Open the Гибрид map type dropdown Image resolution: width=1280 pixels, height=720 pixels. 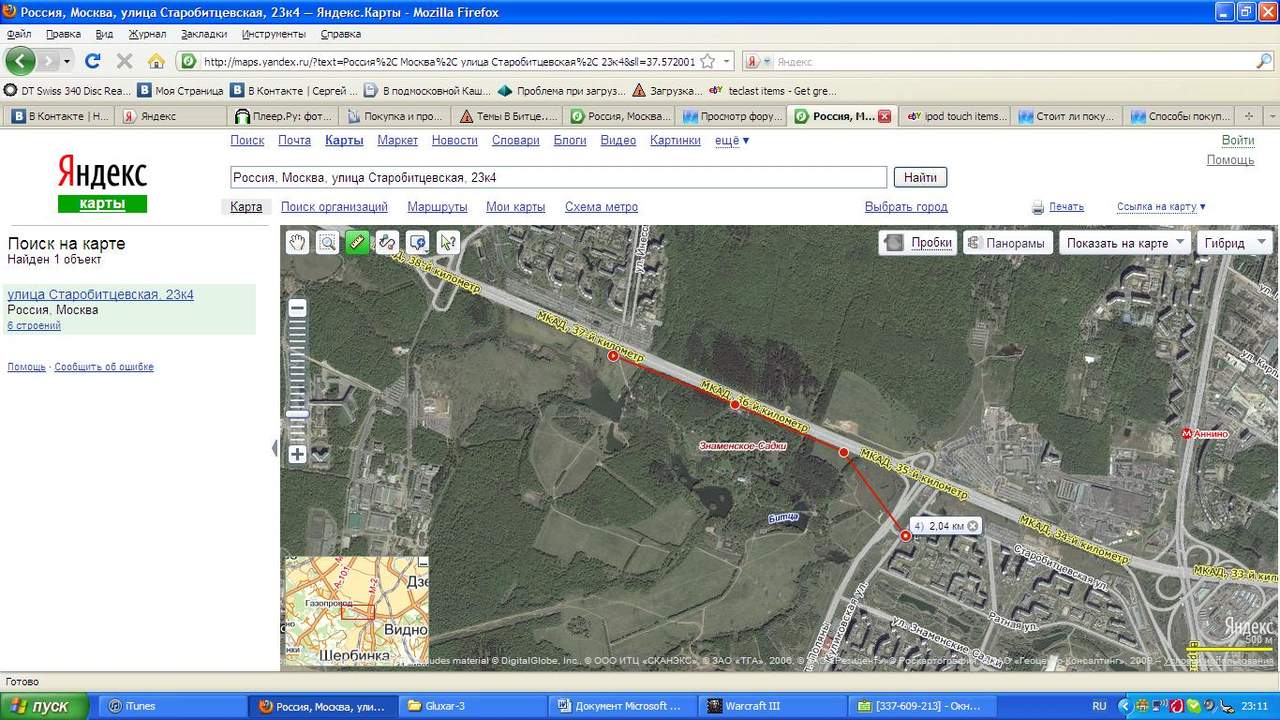tap(1234, 243)
